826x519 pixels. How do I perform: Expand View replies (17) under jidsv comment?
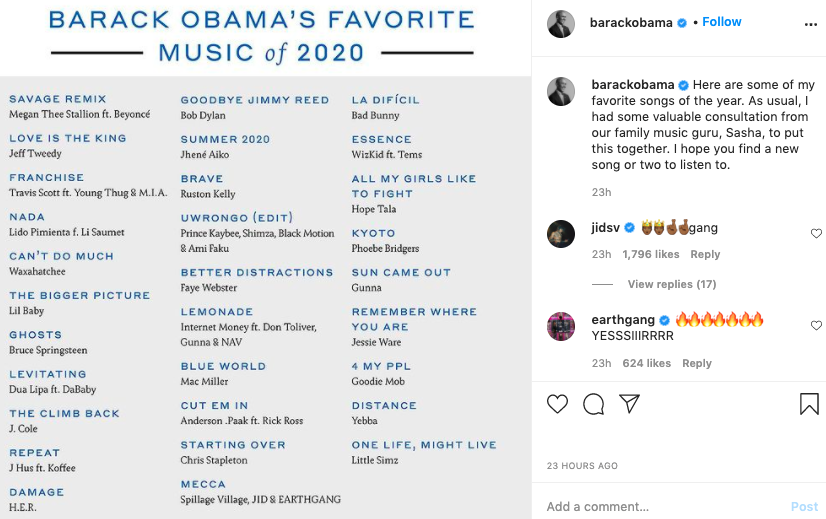672,284
